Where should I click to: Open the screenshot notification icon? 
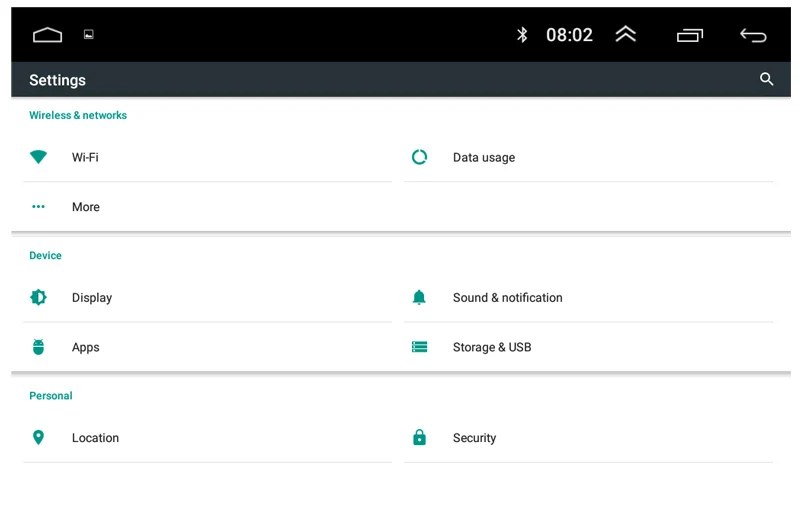89,34
